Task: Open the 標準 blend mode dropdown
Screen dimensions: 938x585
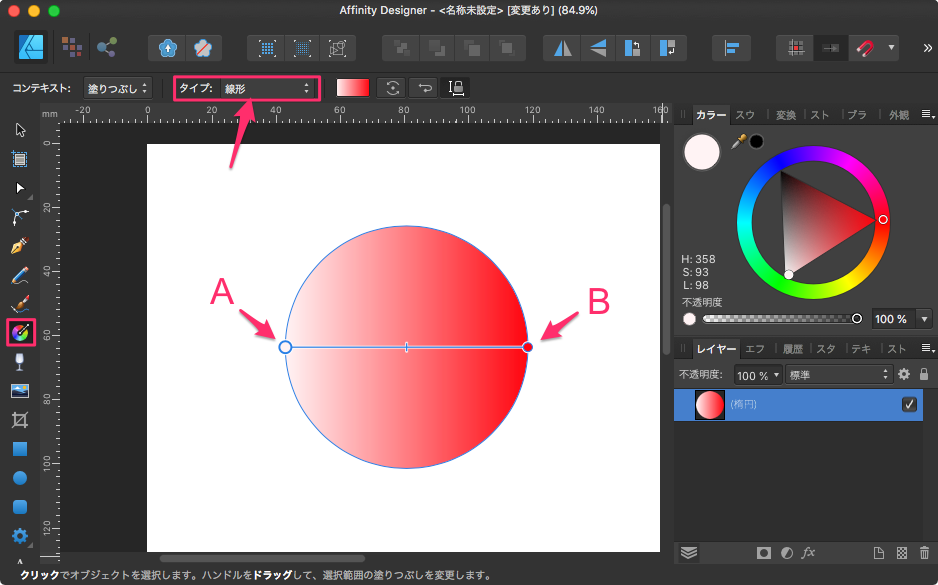Action: (838, 375)
